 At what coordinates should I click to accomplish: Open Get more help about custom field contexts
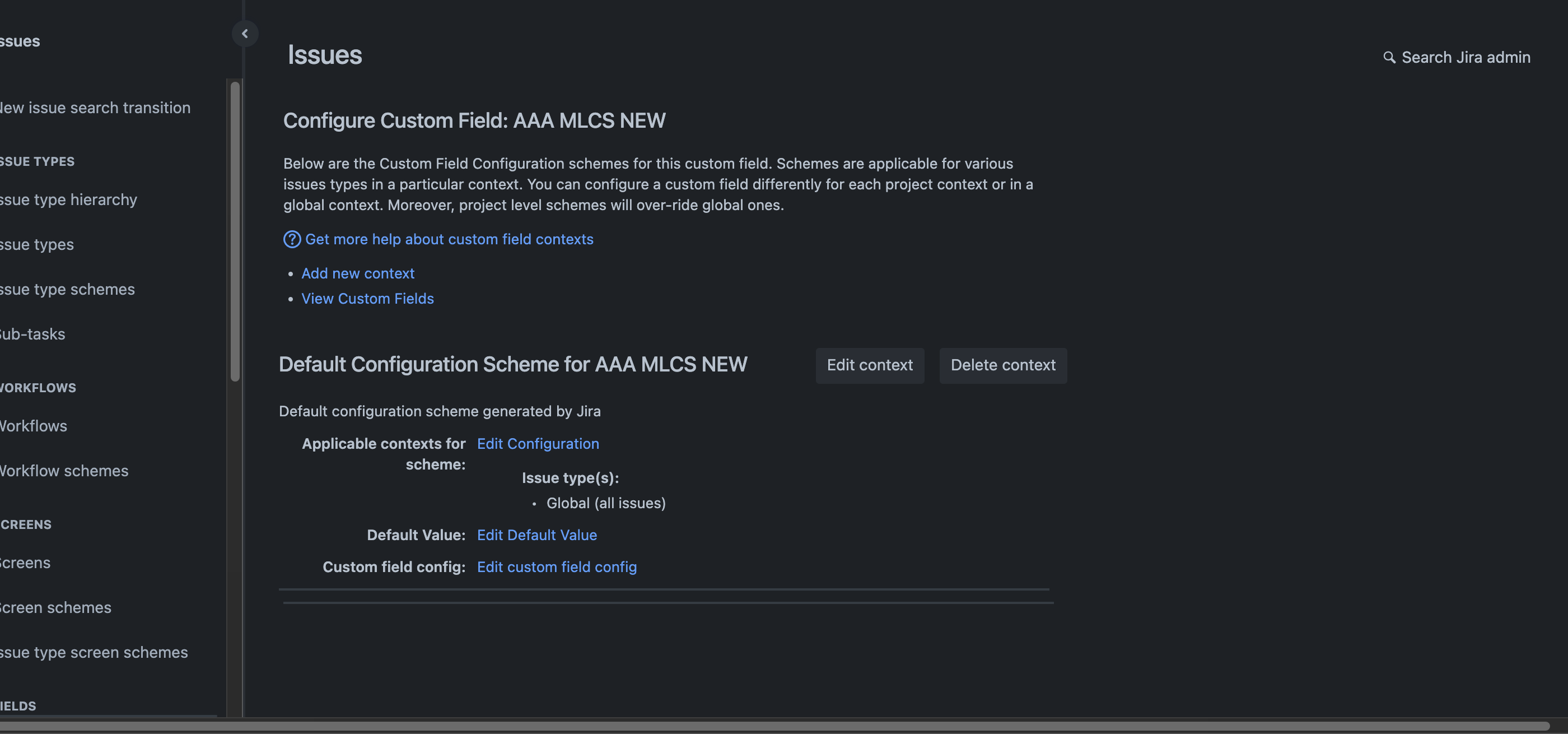(449, 239)
